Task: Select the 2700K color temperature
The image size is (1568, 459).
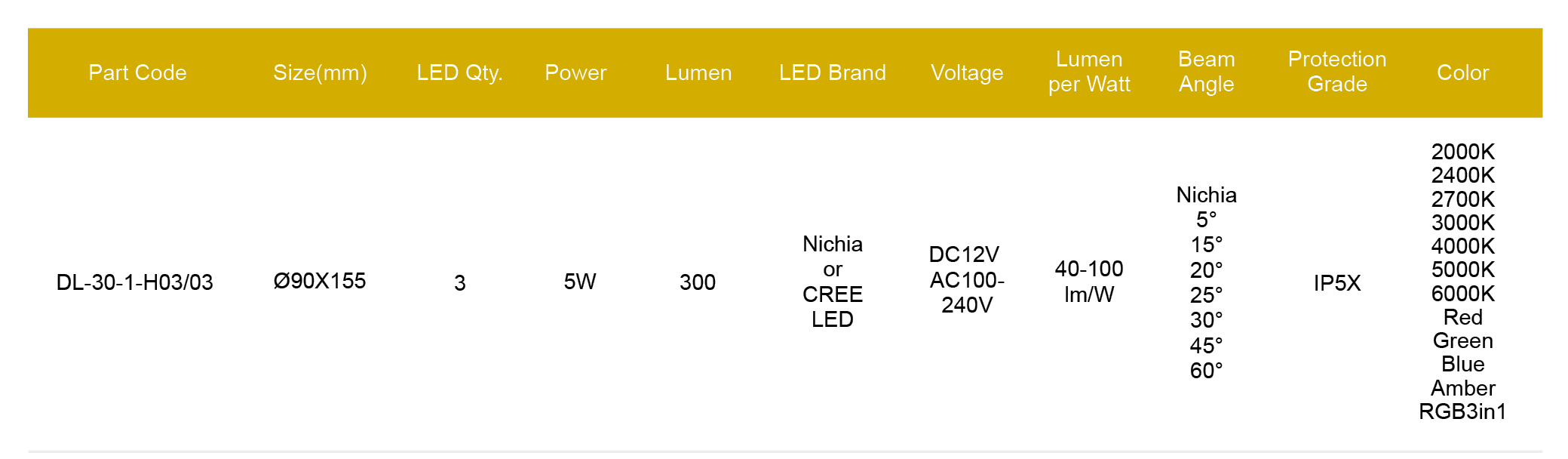Action: pos(1462,199)
